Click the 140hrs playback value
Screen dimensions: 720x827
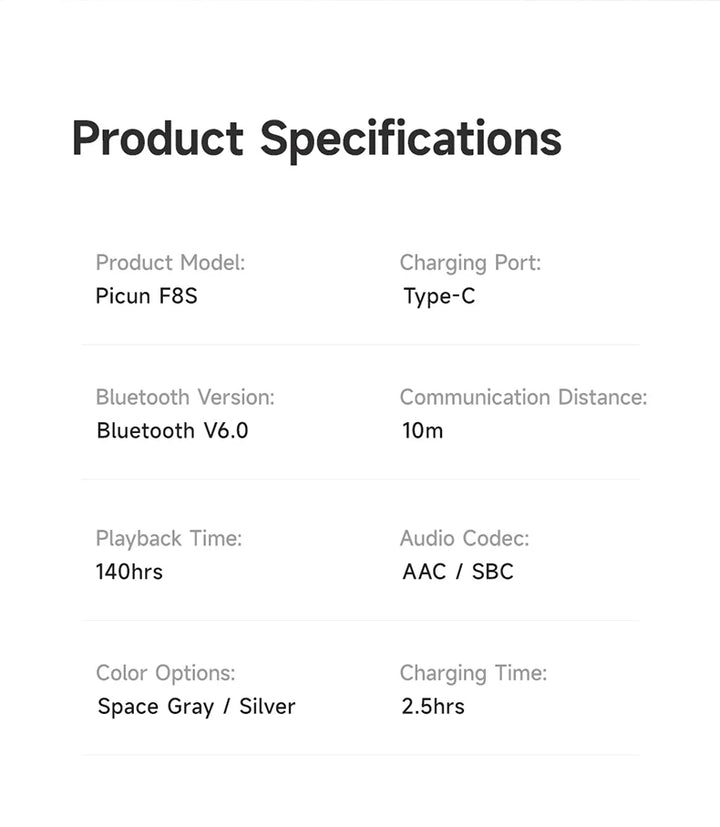click(x=129, y=572)
